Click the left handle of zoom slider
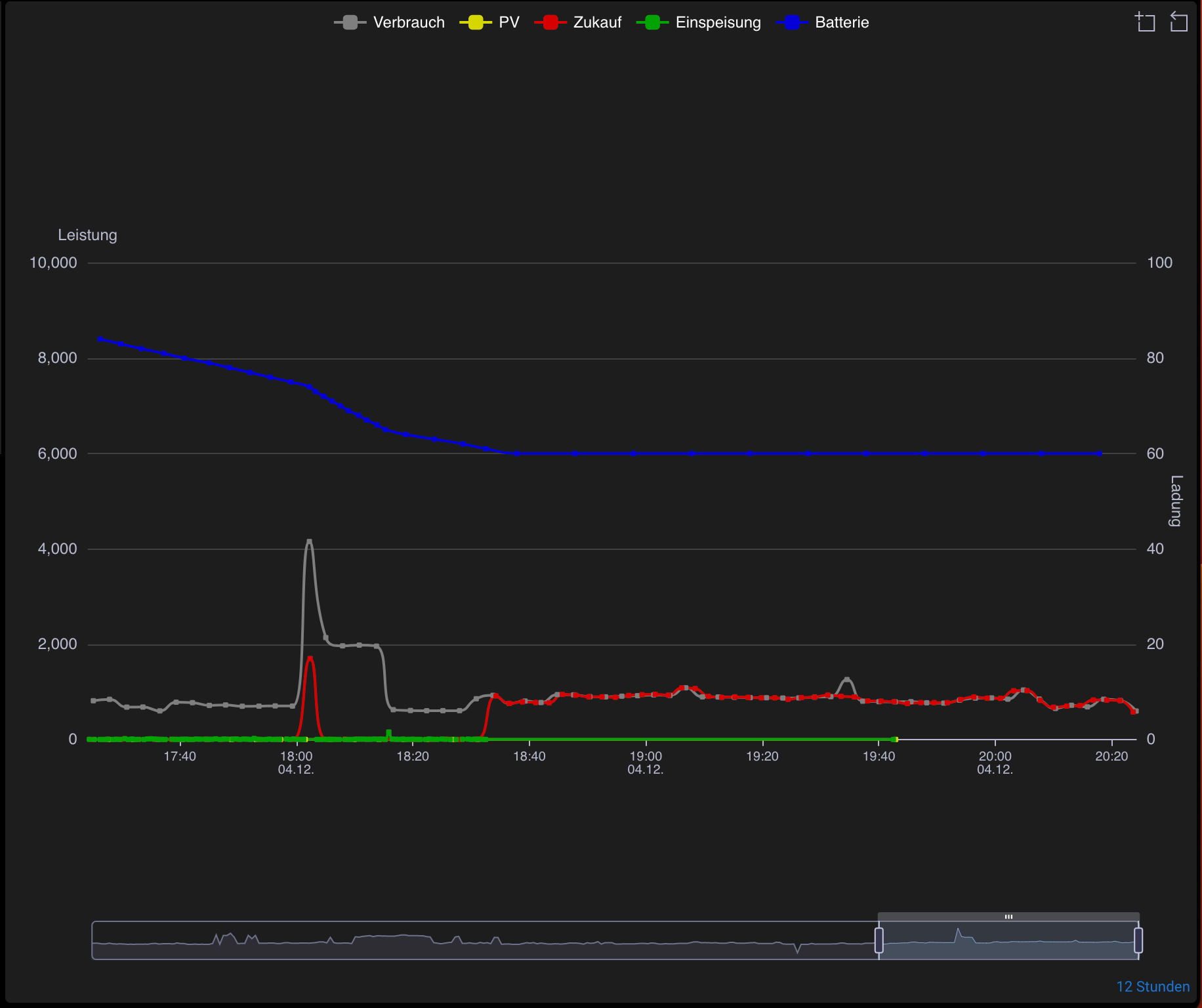1202x1008 pixels. click(879, 940)
